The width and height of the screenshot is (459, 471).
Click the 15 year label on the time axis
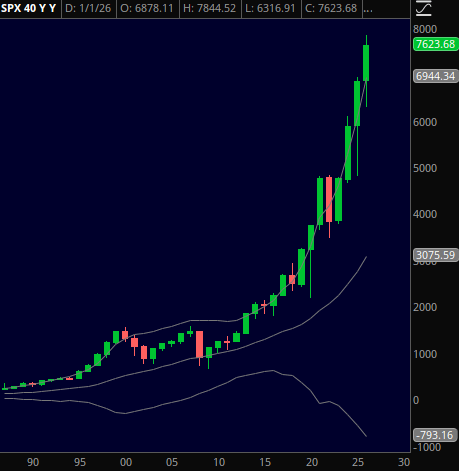[x=265, y=462]
